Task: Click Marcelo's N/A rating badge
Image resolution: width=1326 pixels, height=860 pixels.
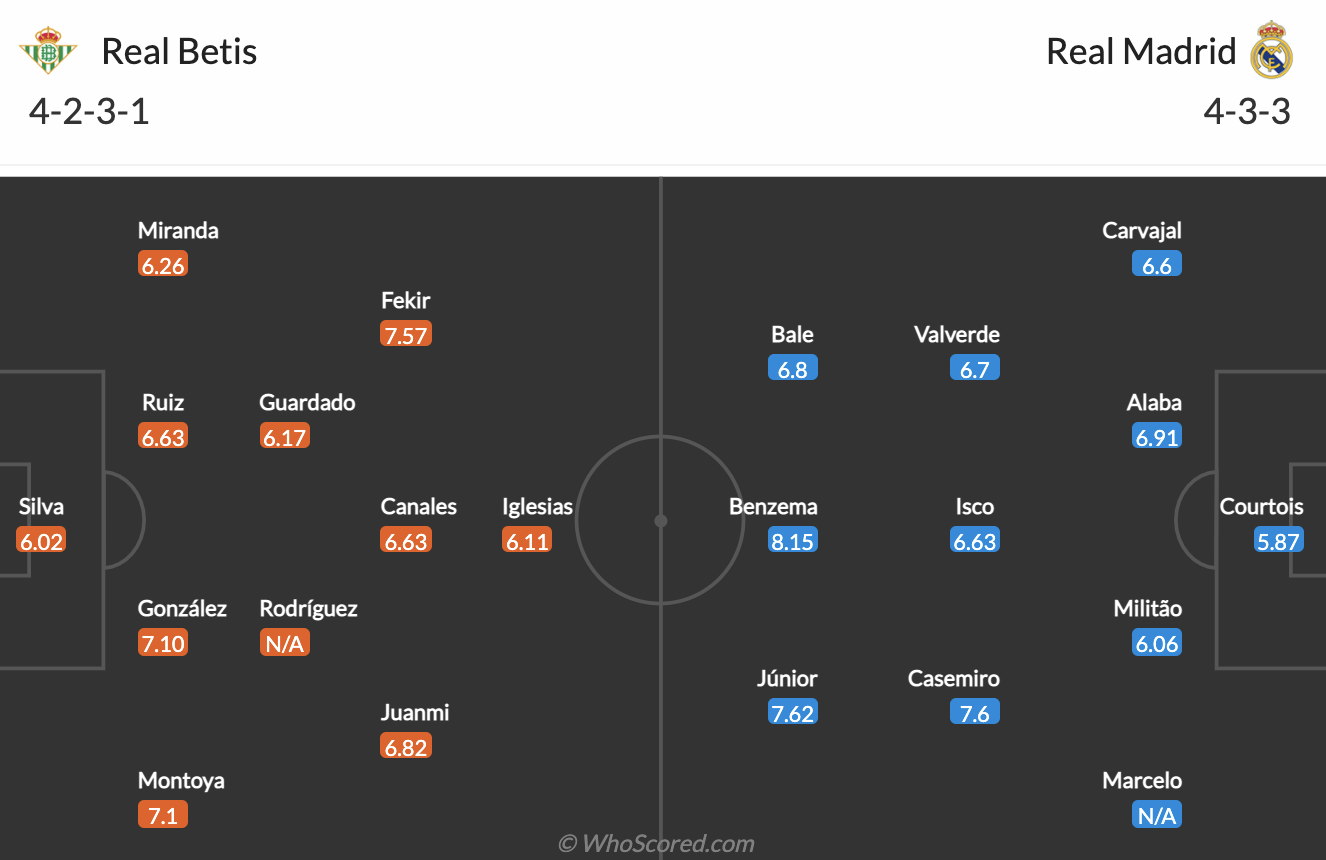Action: (x=1156, y=815)
